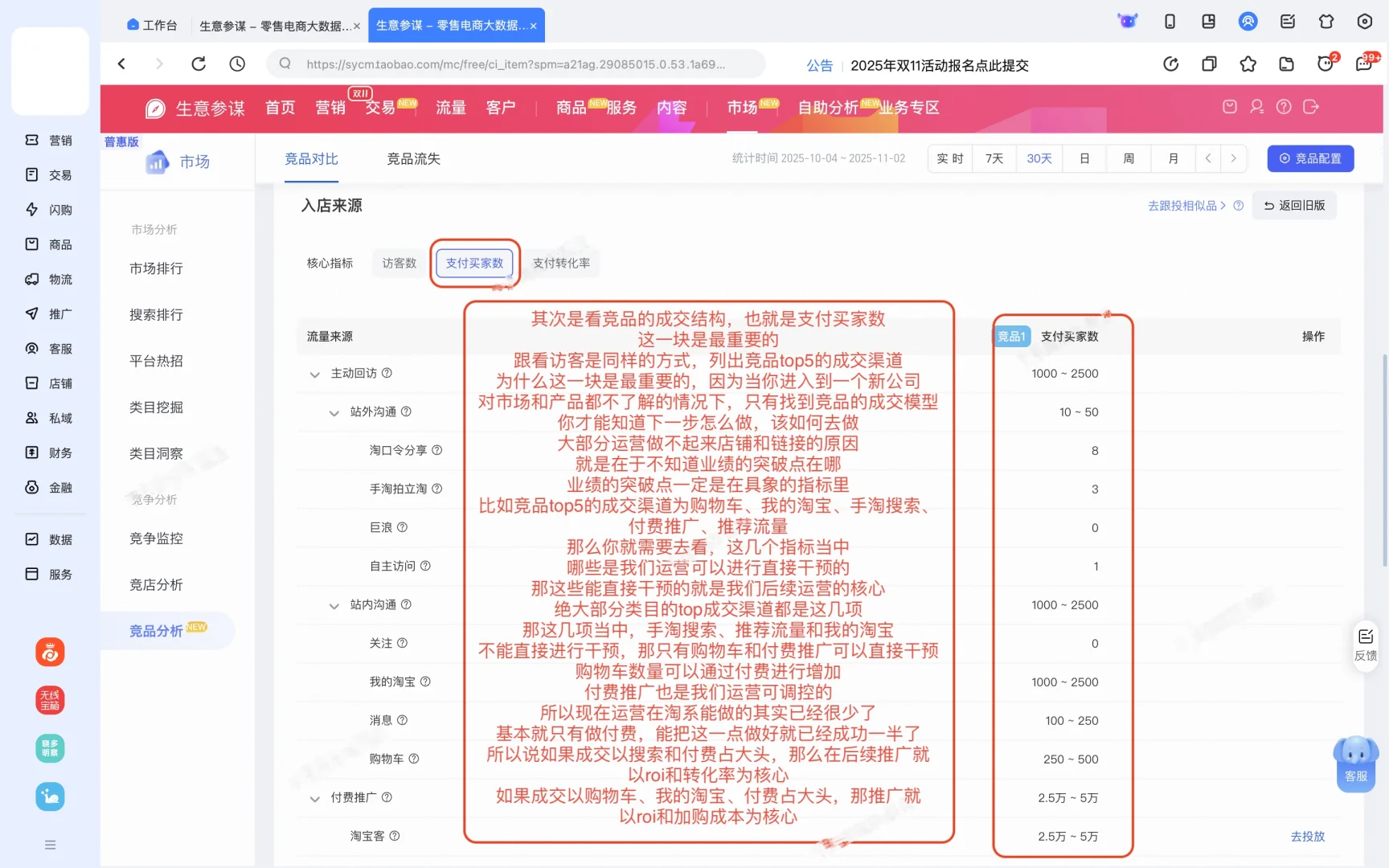Open the 数据 section in left sidebar
Viewport: 1389px width, 868px height.
(x=49, y=540)
